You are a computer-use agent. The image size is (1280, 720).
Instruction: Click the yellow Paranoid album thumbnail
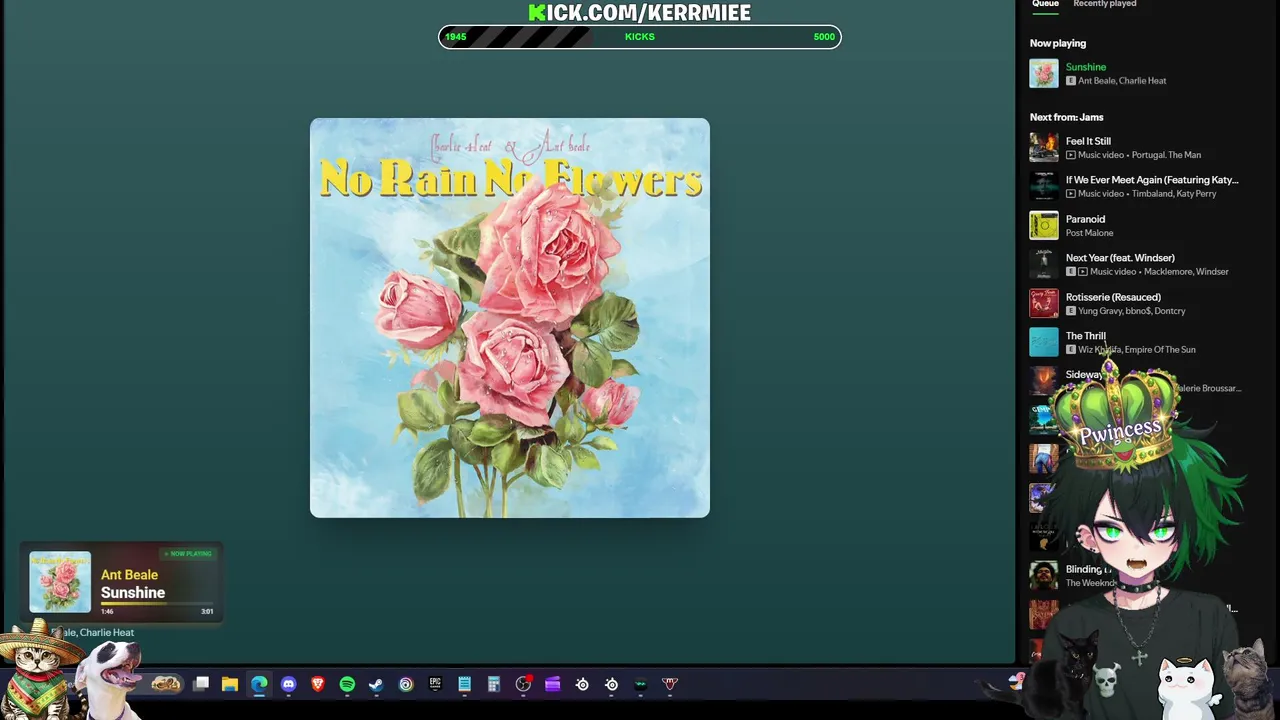pos(1044,226)
